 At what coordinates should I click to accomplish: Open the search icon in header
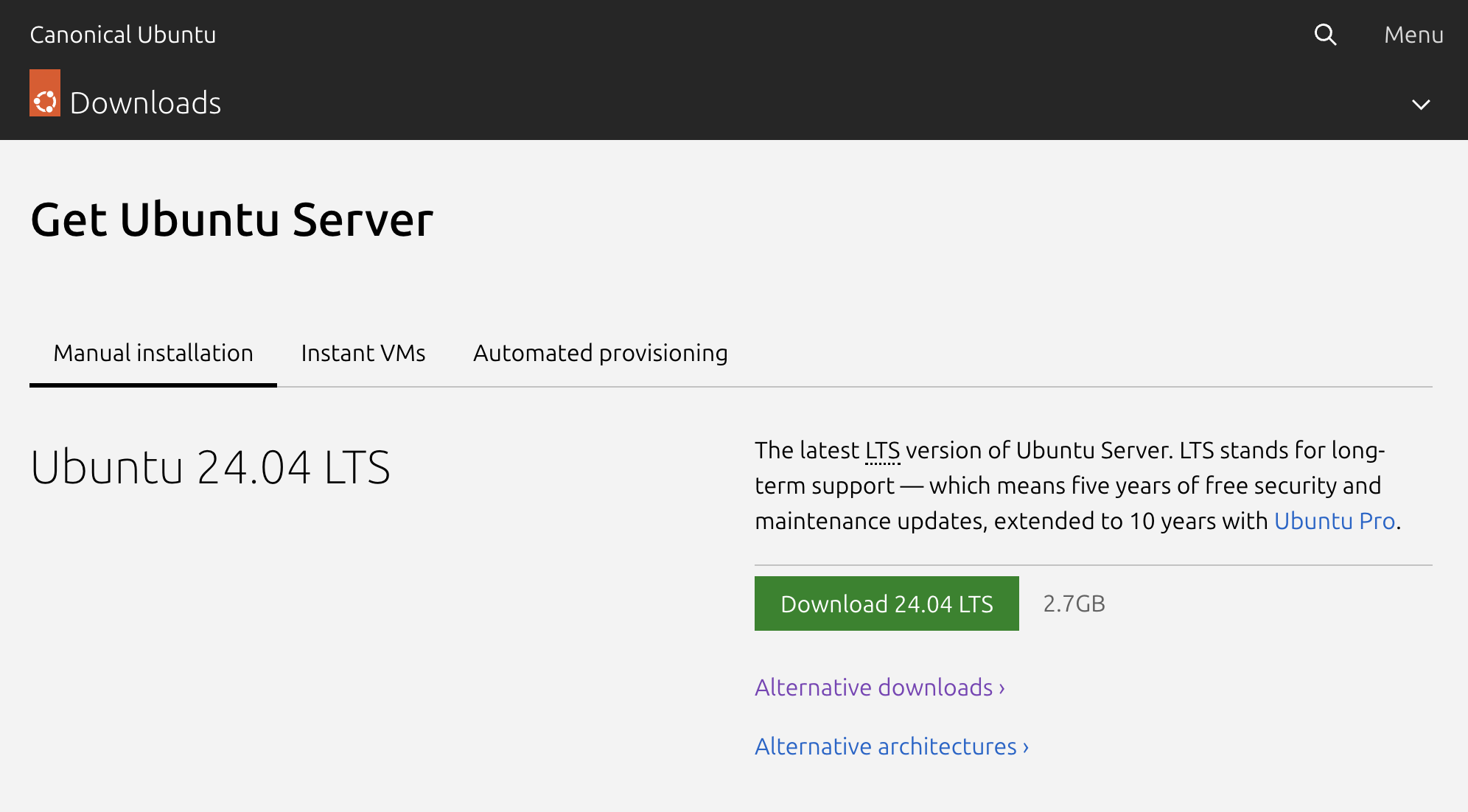(x=1325, y=35)
